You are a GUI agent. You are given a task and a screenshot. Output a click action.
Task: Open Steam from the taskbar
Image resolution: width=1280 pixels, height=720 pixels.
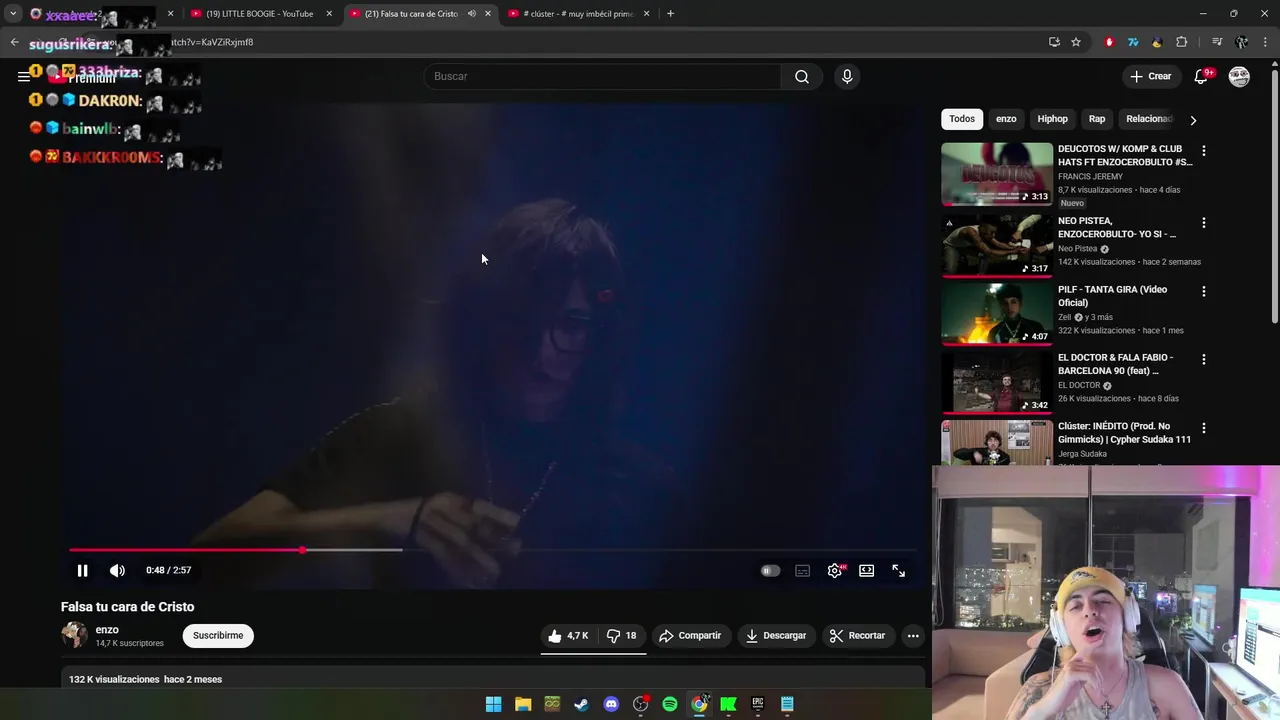pyautogui.click(x=581, y=704)
